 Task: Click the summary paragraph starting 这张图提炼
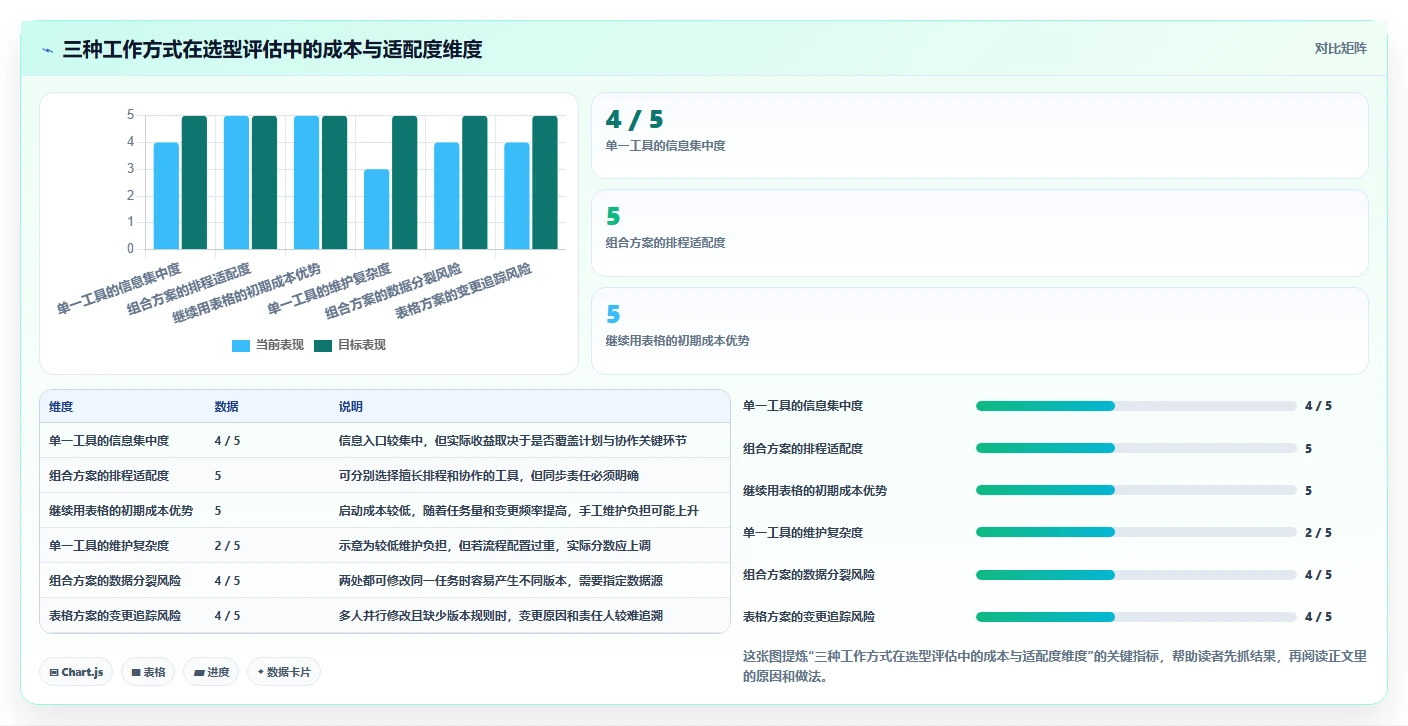coord(1055,666)
